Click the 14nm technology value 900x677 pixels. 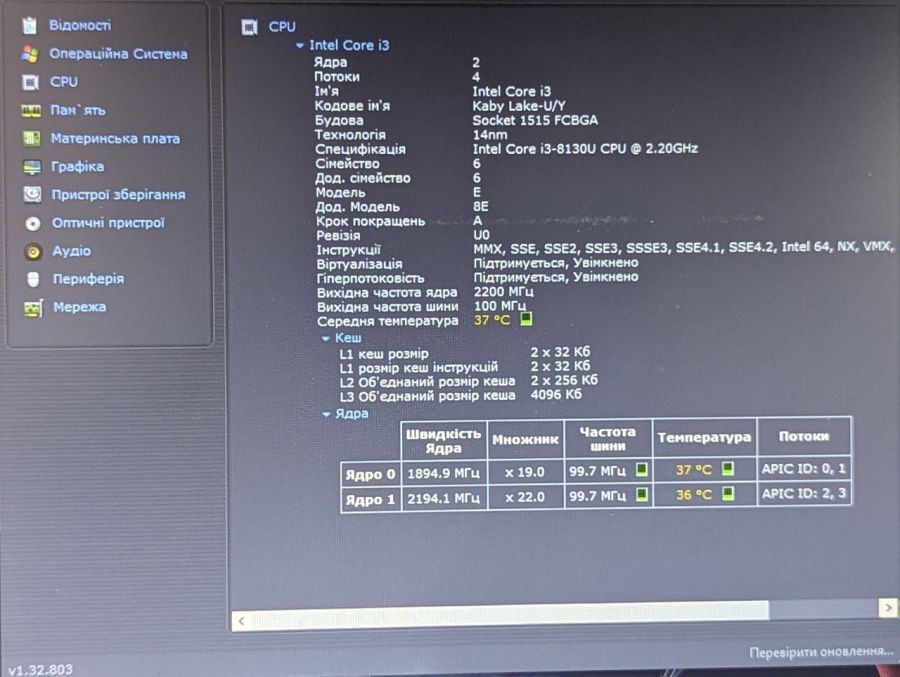pos(490,135)
